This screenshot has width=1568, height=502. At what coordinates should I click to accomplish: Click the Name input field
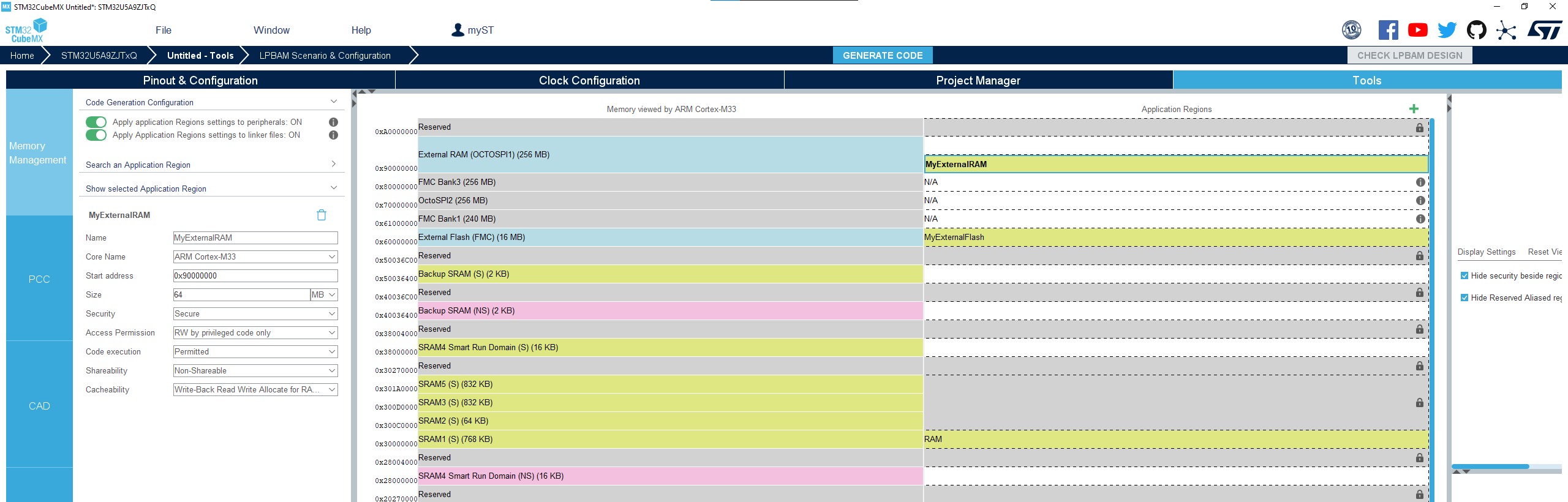(x=255, y=238)
